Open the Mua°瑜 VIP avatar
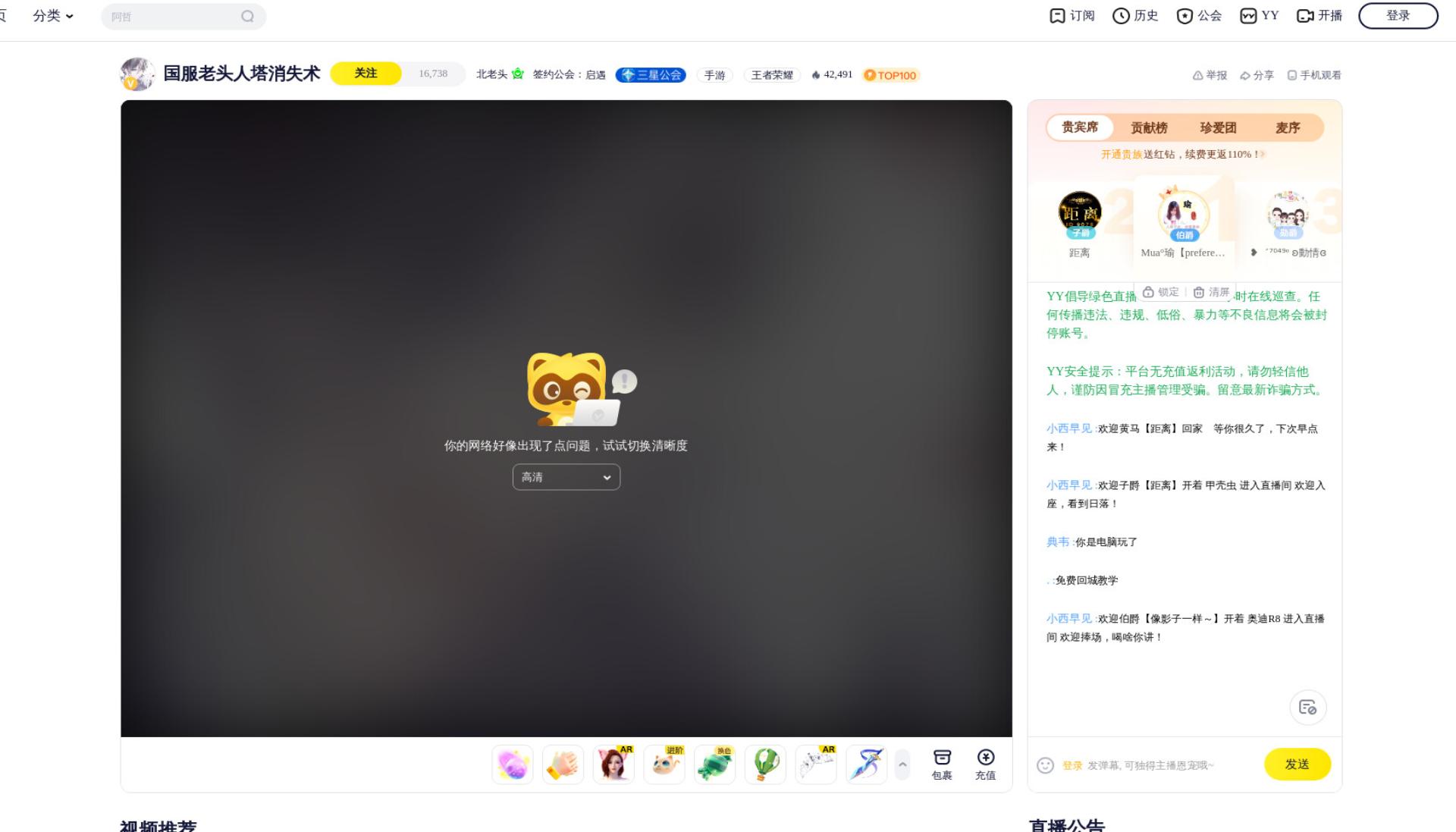1456x832 pixels. pos(1184,214)
